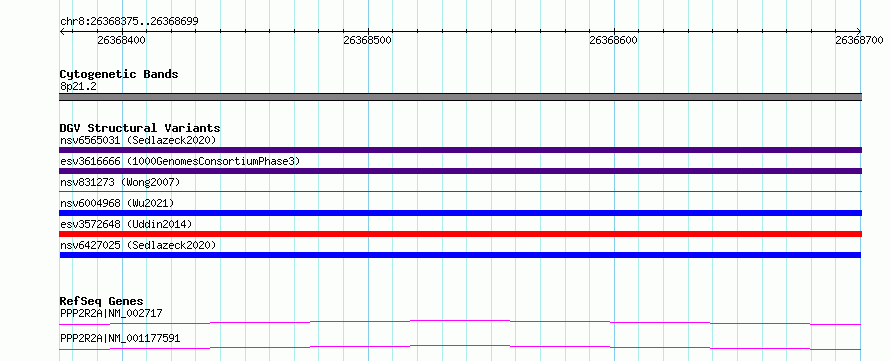Open the PPP2R2A|NM_002717 gene label
Viewport: 890px width, 361px height.
click(x=112, y=313)
